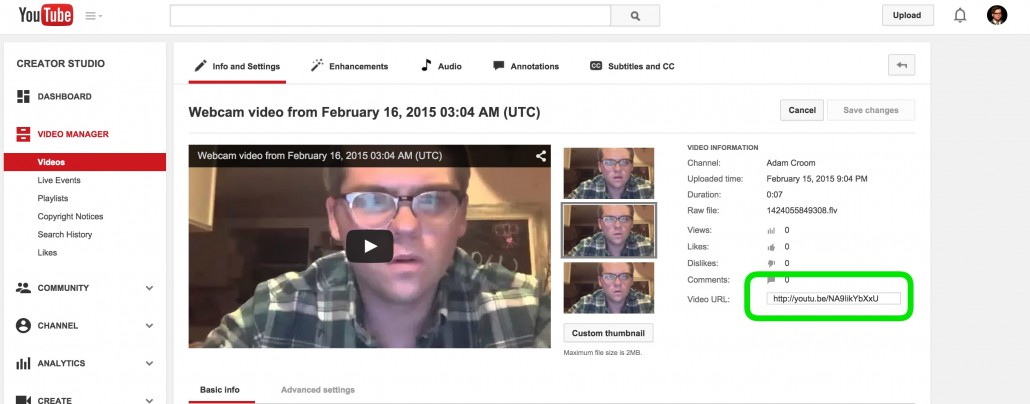The width and height of the screenshot is (1030, 404).
Task: Switch to the Audio tab
Action: coord(441,66)
